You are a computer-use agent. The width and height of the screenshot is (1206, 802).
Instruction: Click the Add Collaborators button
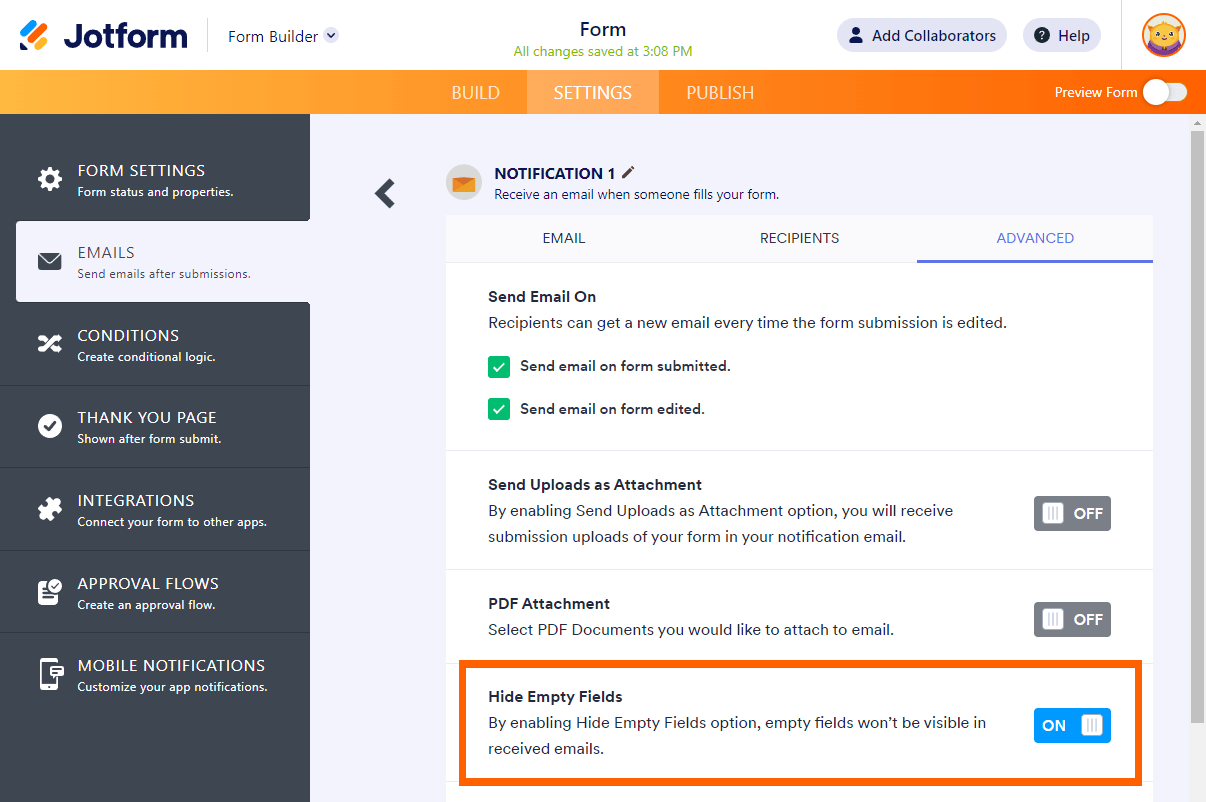pos(921,36)
